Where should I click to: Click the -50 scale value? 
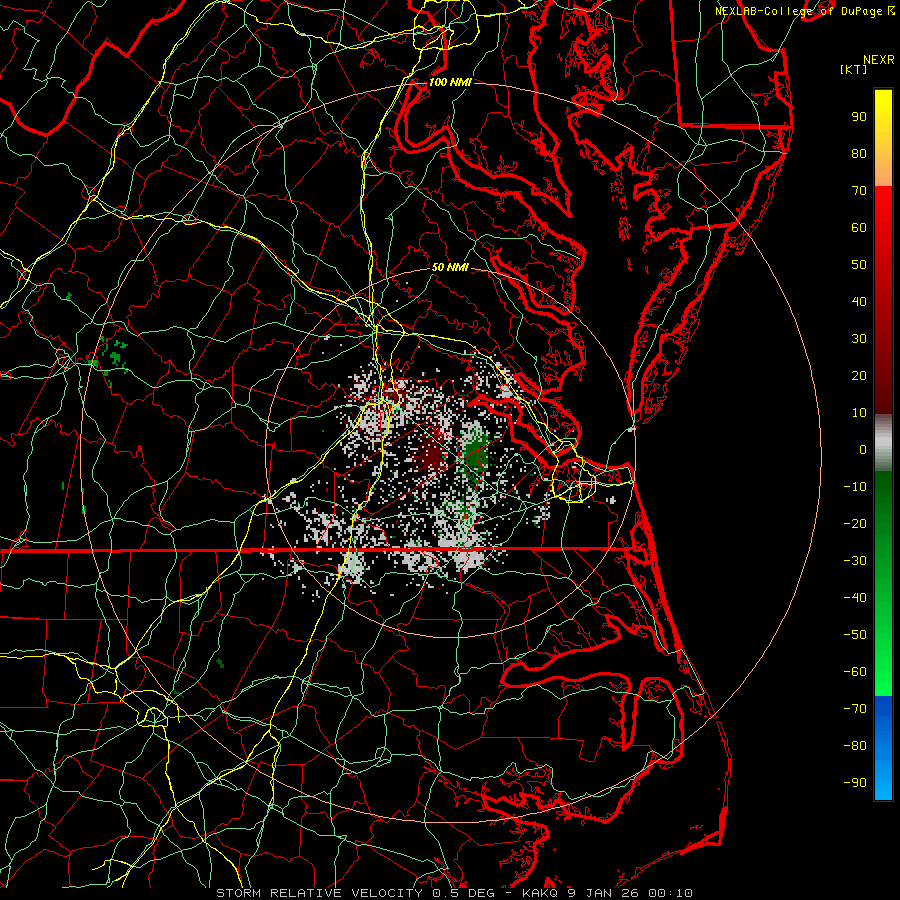point(855,635)
